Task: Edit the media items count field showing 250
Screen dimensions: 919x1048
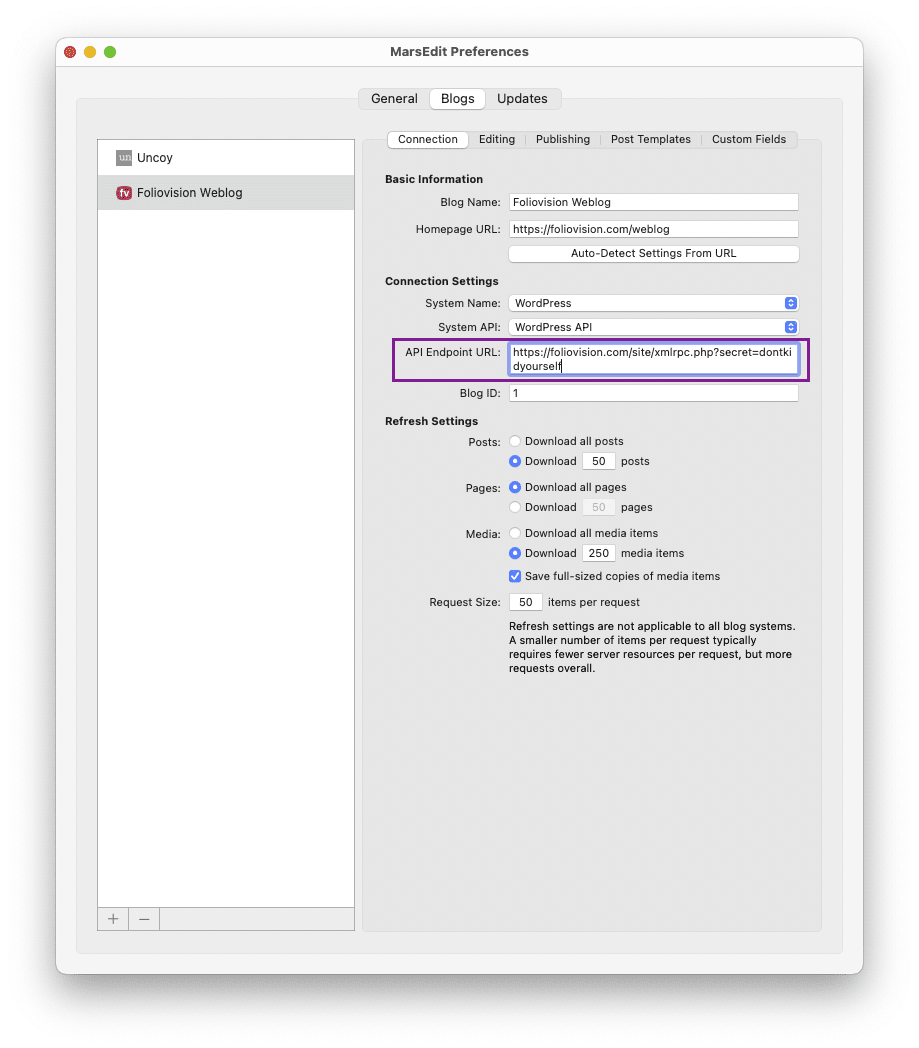Action: click(x=599, y=553)
